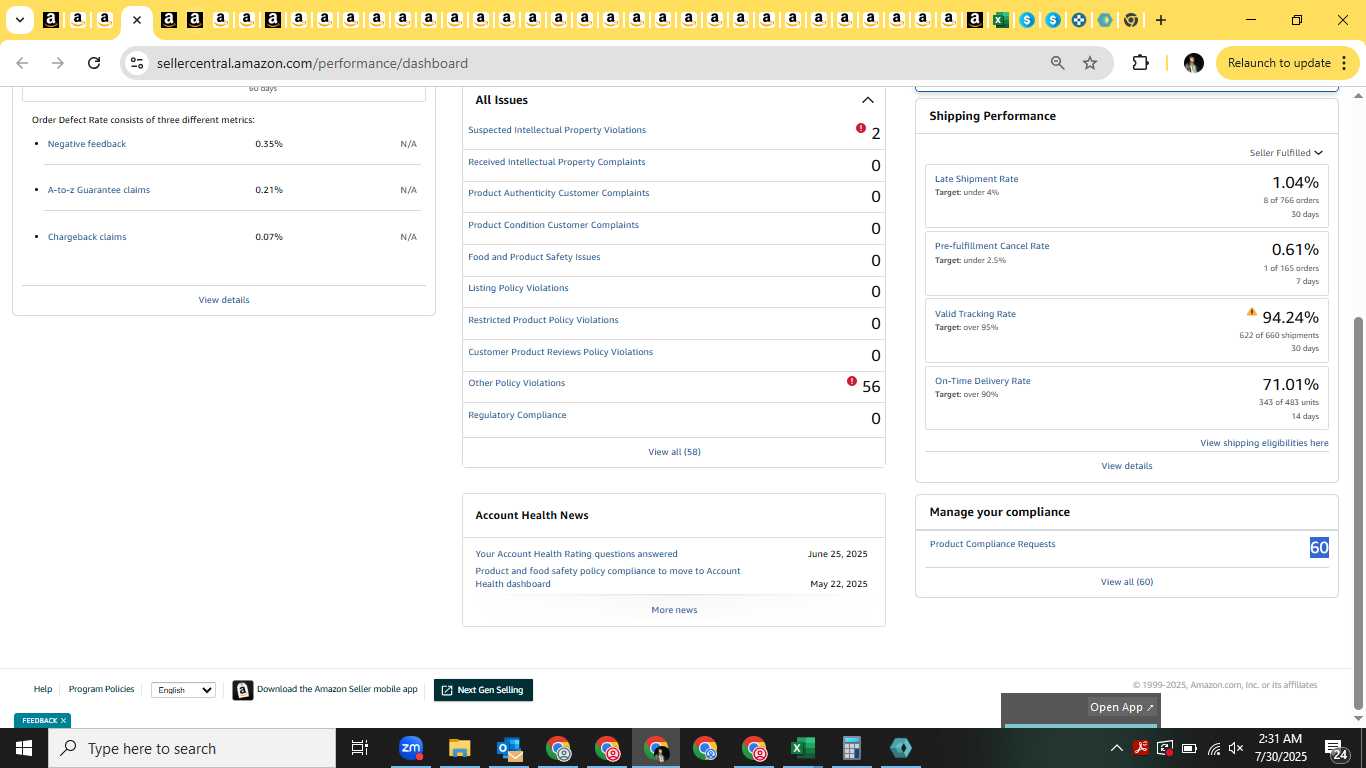
Task: View site information icon in address bar
Action: [137, 63]
